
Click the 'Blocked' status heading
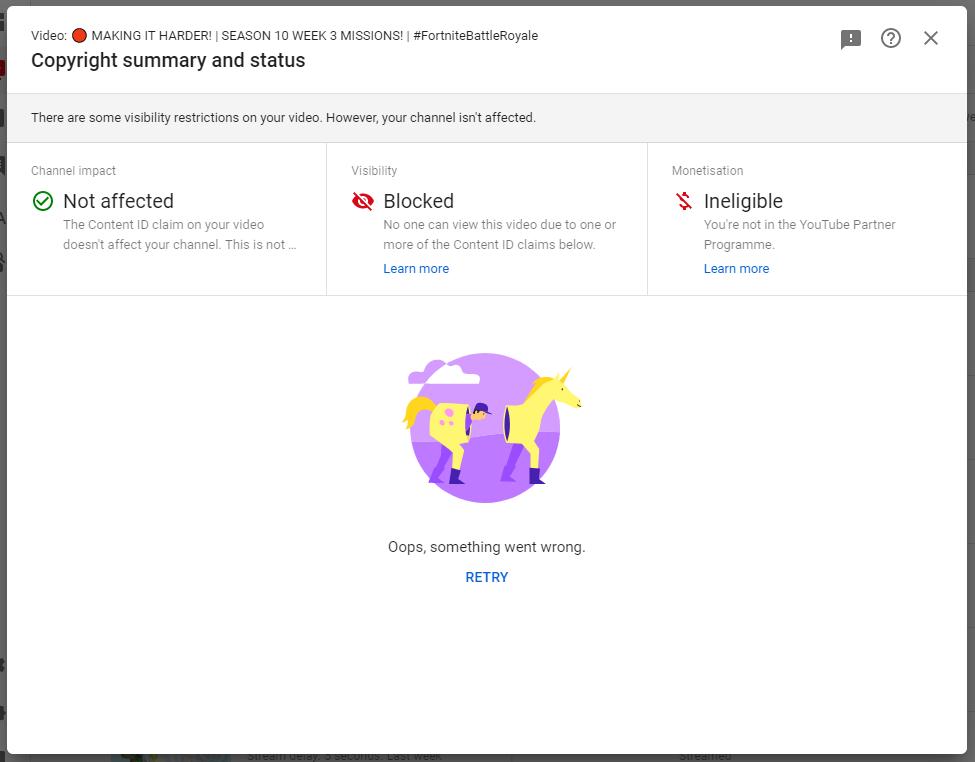point(418,201)
